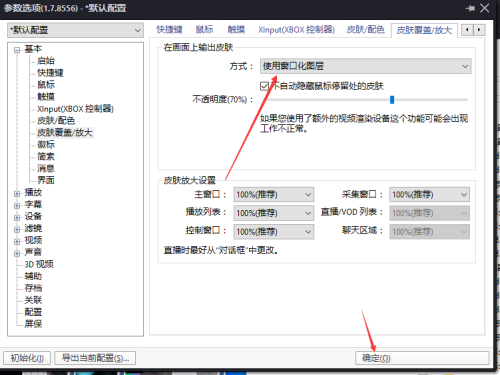Switch to the 触摸 tab
500x375 pixels.
[236, 30]
